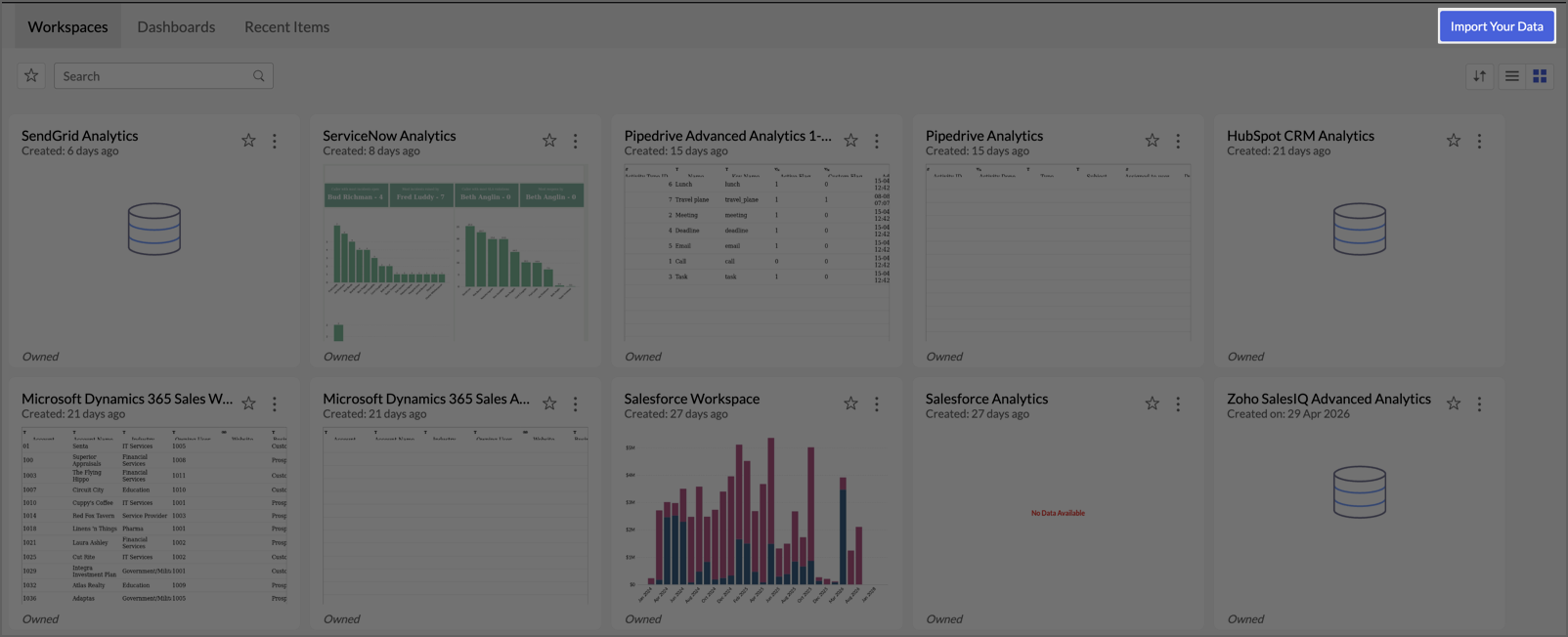The width and height of the screenshot is (1568, 637).
Task: Star the Salesforce Analytics workspace
Action: pyautogui.click(x=1153, y=403)
